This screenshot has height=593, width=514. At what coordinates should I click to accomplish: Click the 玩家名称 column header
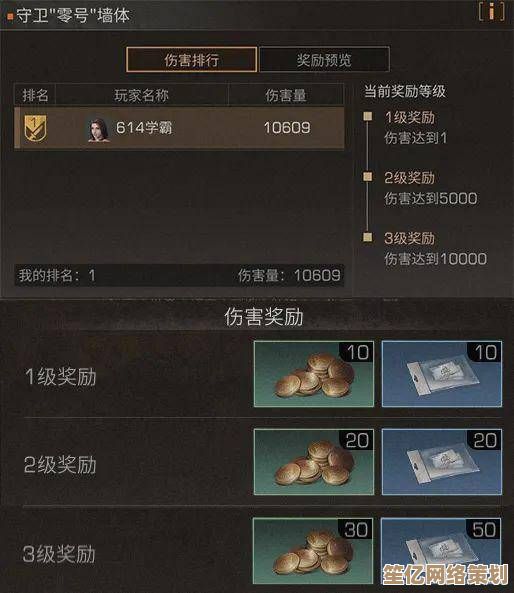142,95
